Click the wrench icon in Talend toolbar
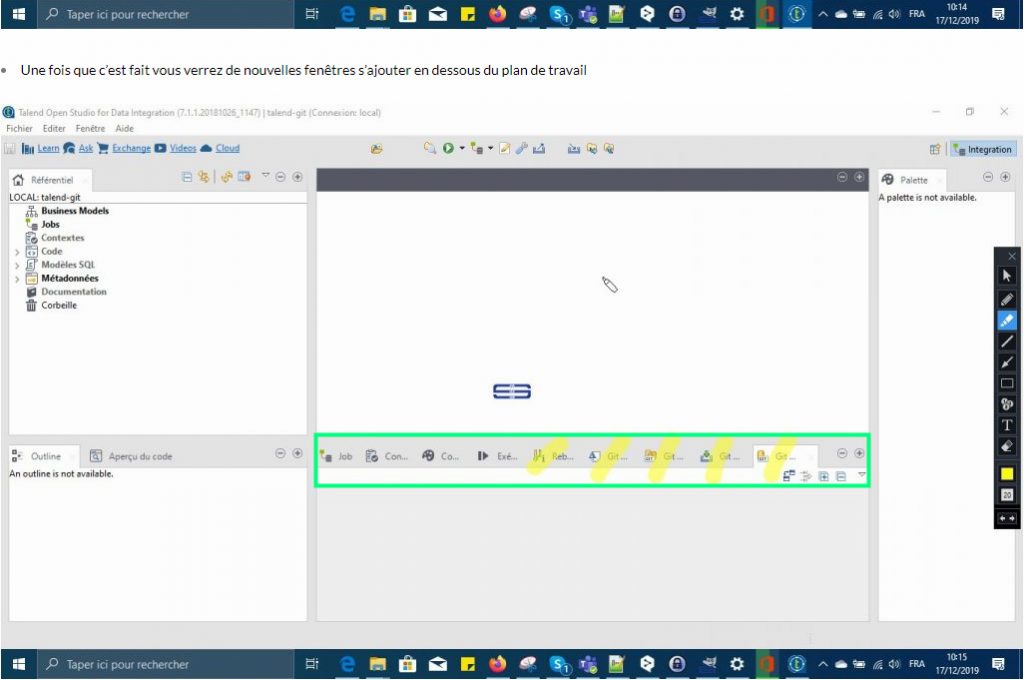The width and height of the screenshot is (1024, 680). [x=522, y=148]
